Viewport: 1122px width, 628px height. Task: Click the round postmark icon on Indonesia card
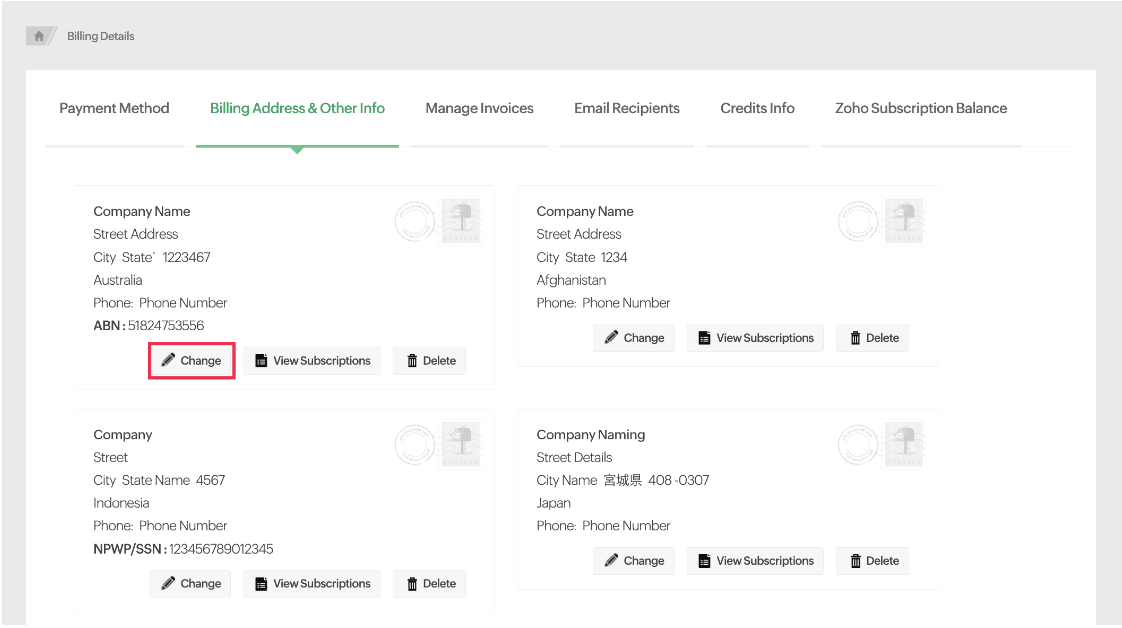[415, 444]
